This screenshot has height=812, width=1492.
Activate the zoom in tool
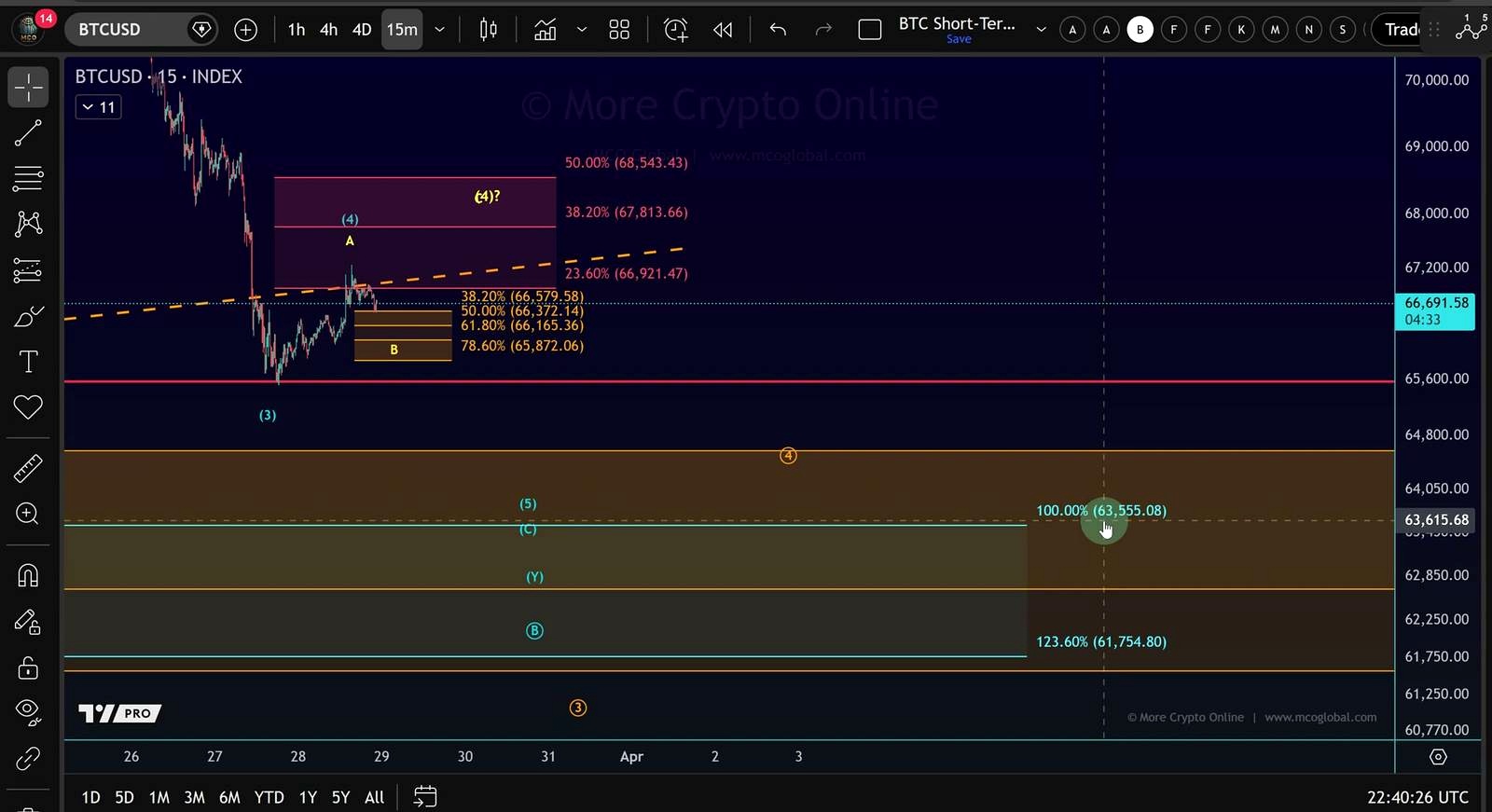[28, 514]
